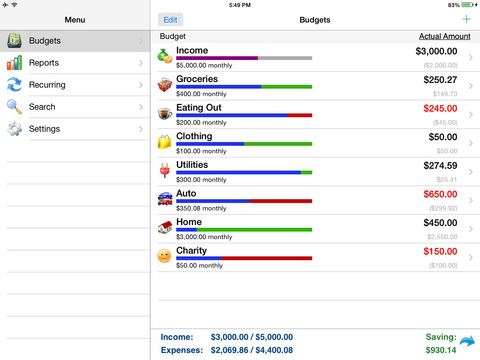
Task: Check the battery indicator in status bar
Action: [467, 5]
